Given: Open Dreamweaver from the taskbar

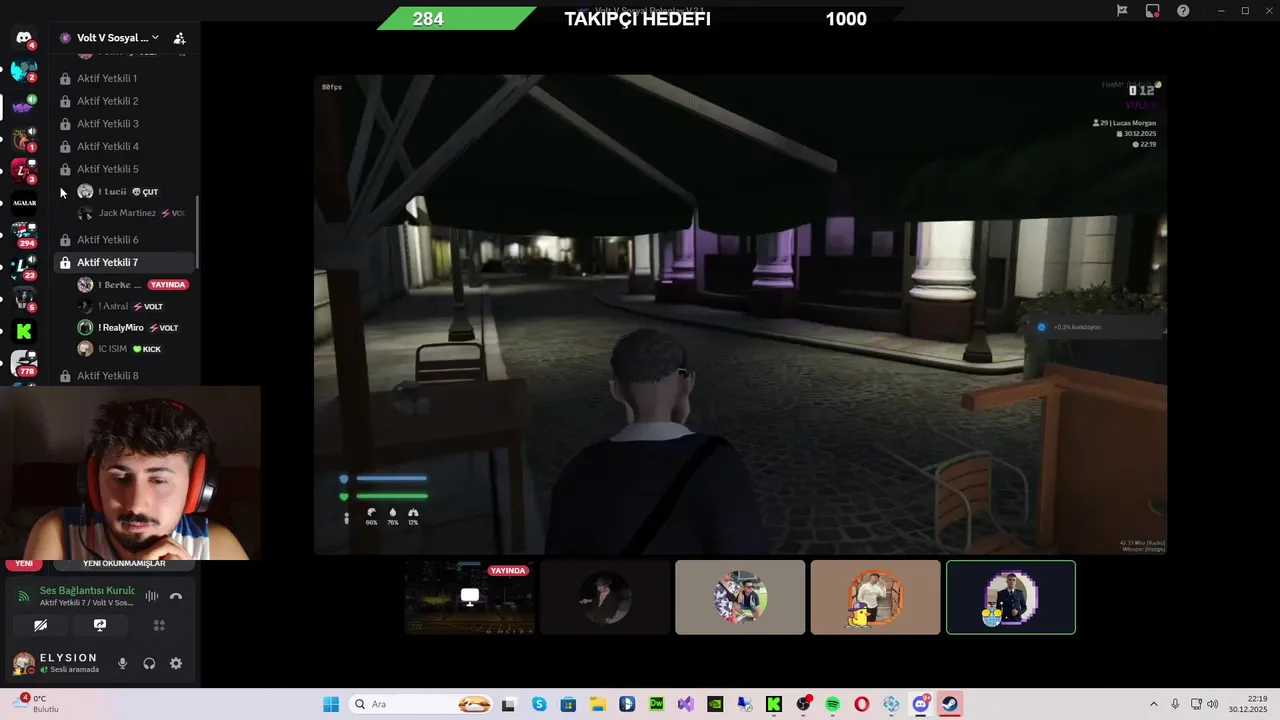Looking at the screenshot, I should [x=656, y=704].
